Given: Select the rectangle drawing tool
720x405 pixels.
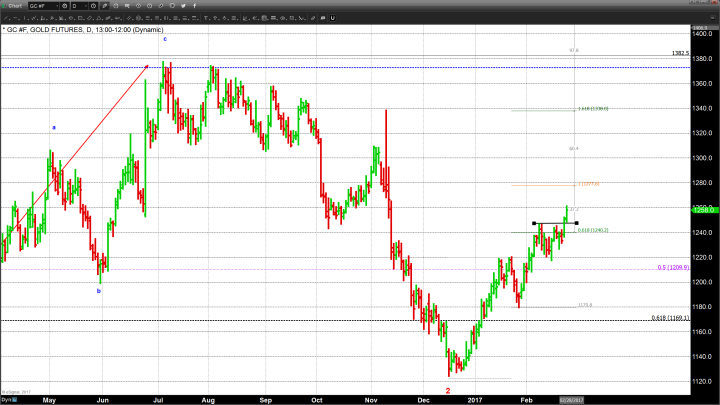Looking at the screenshot, I should coord(80,18).
